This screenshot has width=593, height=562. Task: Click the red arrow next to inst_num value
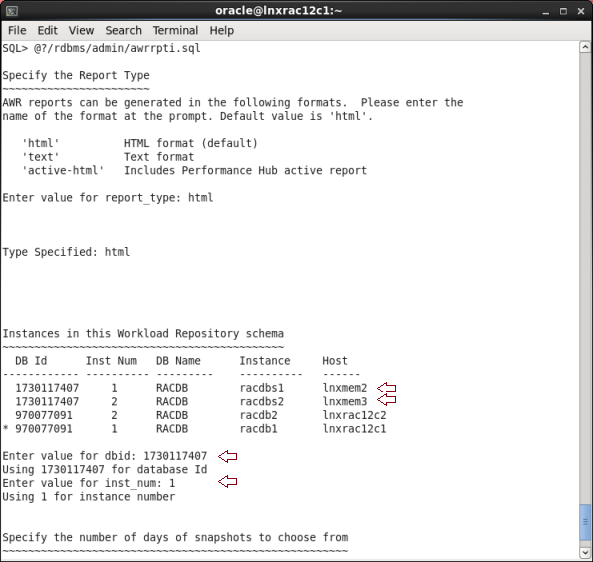coord(228,481)
